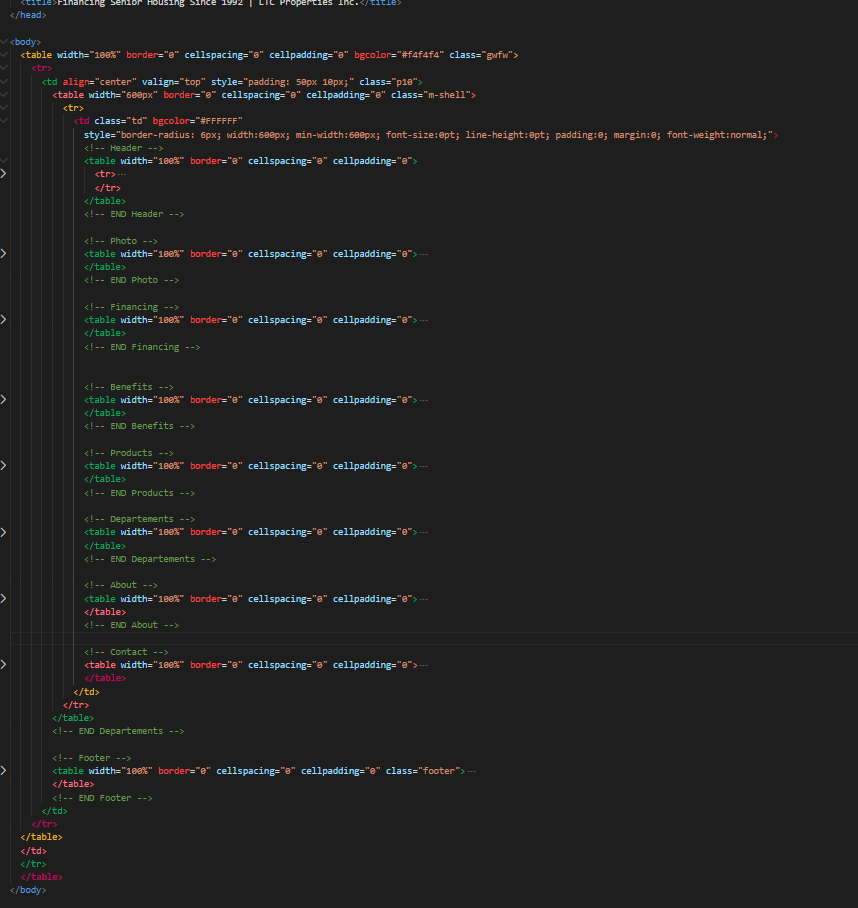Click the "<!-- About -->" comment
The width and height of the screenshot is (858, 908).
tap(120, 585)
